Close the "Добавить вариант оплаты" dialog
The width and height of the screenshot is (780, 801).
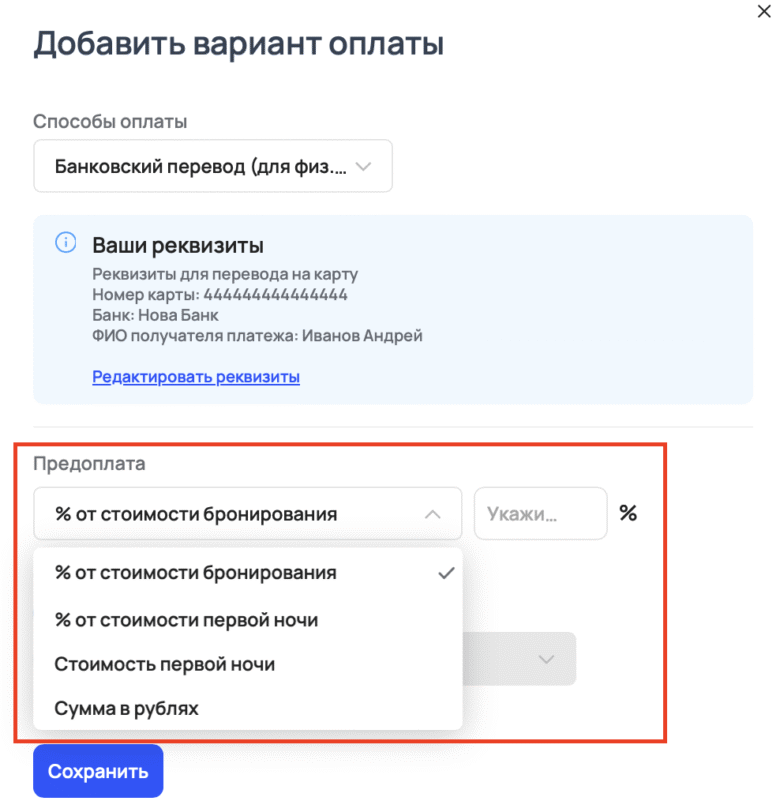(763, 11)
